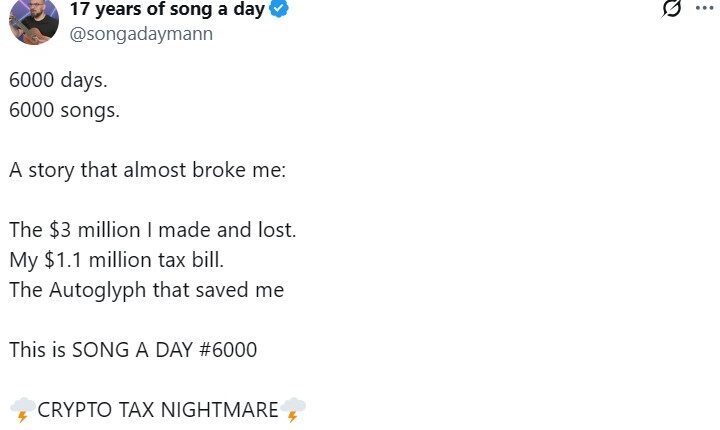
Task: Select "A story that almost broke me:" text
Action: (x=148, y=170)
